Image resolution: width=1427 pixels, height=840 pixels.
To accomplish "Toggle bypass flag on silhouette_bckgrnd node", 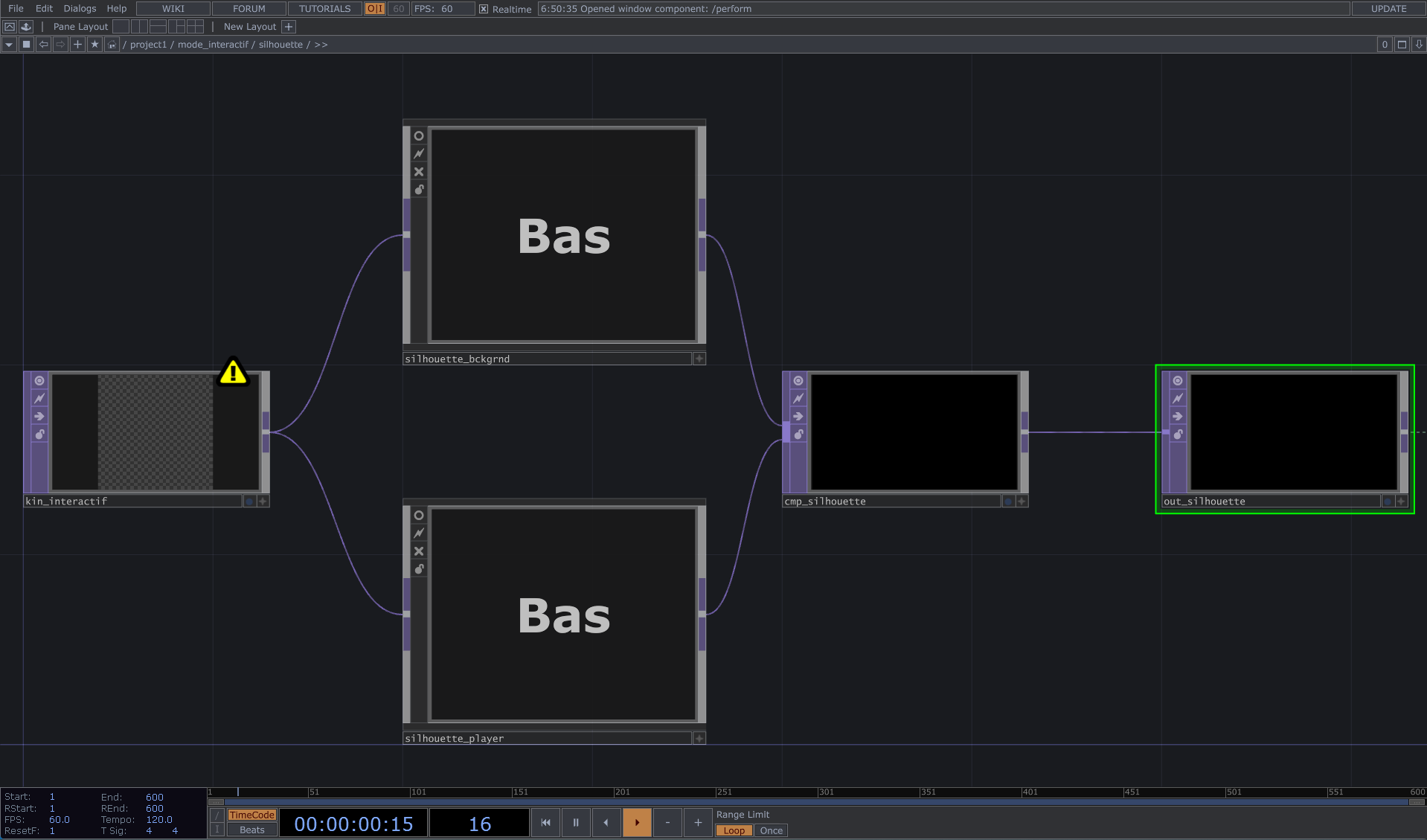I will pyautogui.click(x=419, y=172).
